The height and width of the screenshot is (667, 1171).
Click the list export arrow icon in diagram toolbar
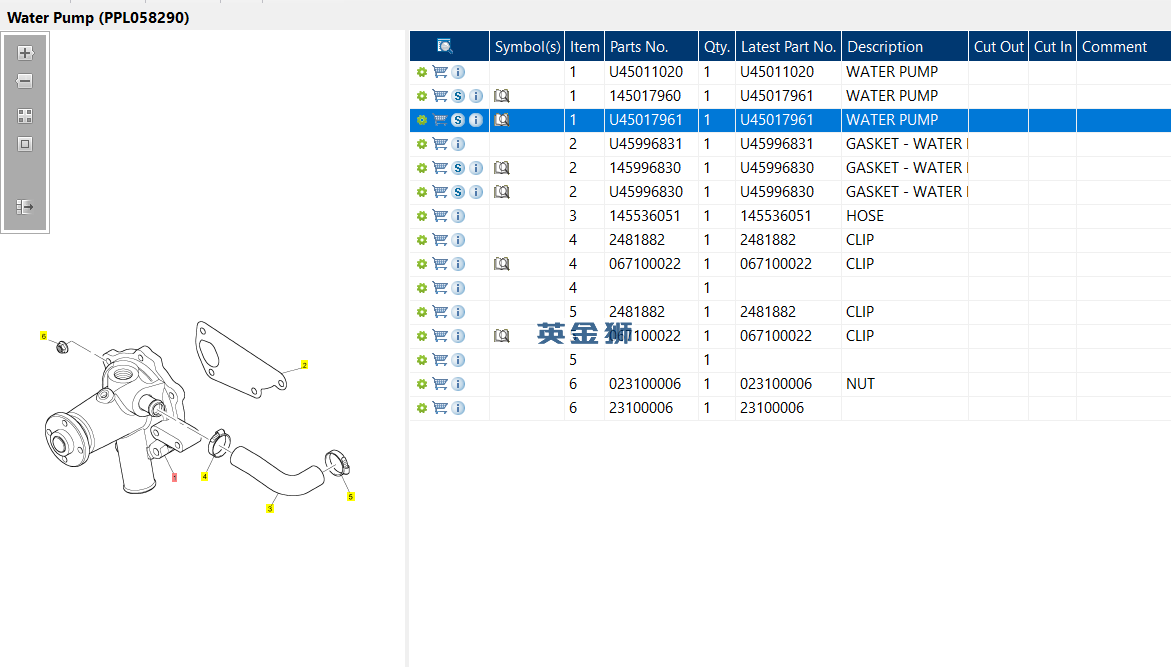pyautogui.click(x=25, y=207)
